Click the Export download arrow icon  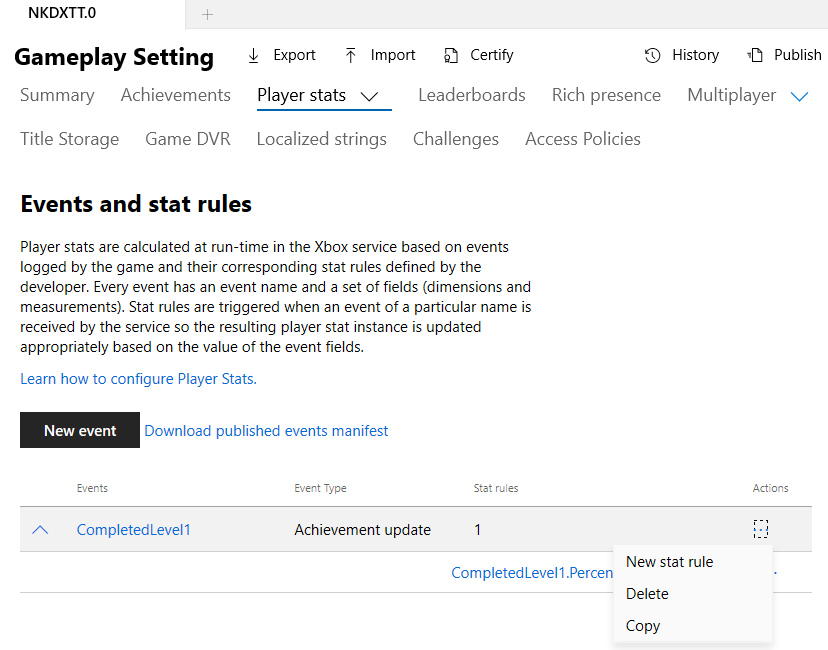253,55
